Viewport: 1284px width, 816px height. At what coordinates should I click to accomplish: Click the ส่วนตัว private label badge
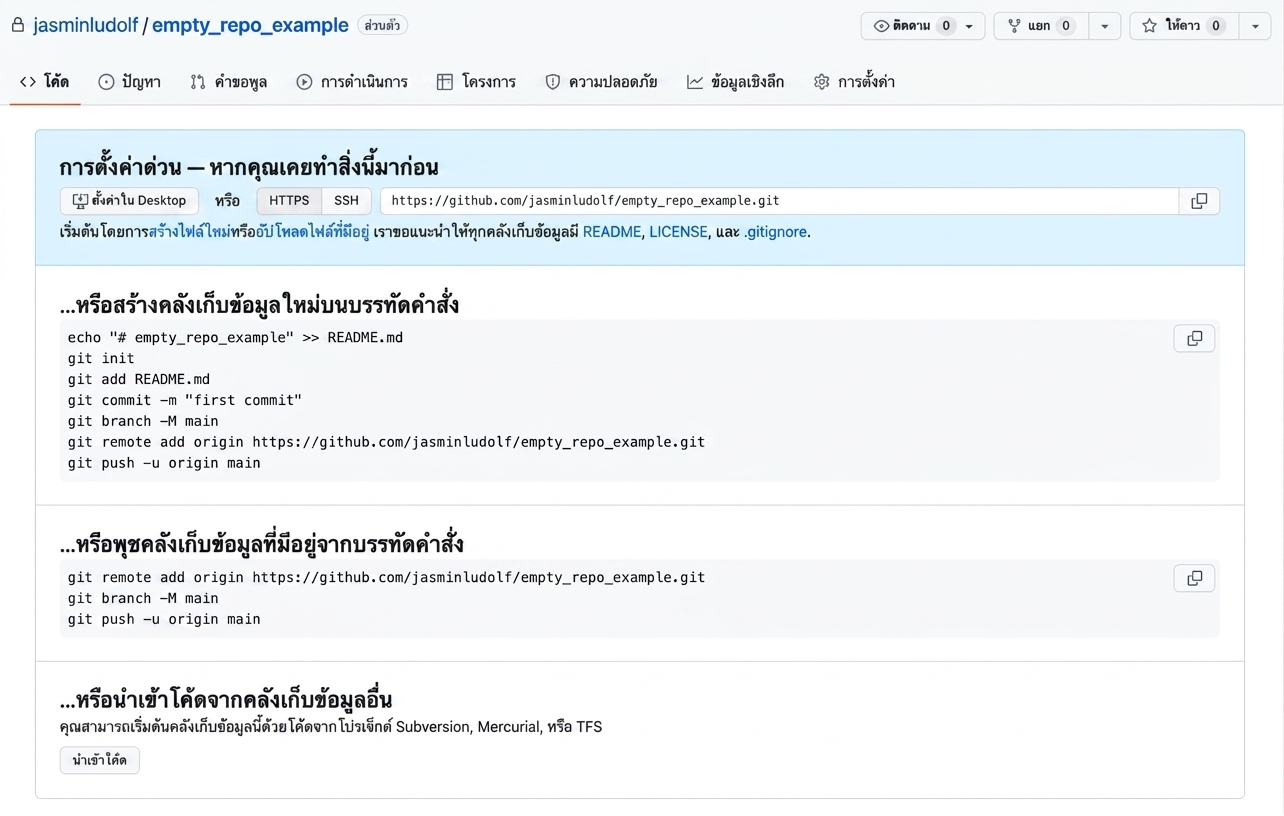(382, 26)
